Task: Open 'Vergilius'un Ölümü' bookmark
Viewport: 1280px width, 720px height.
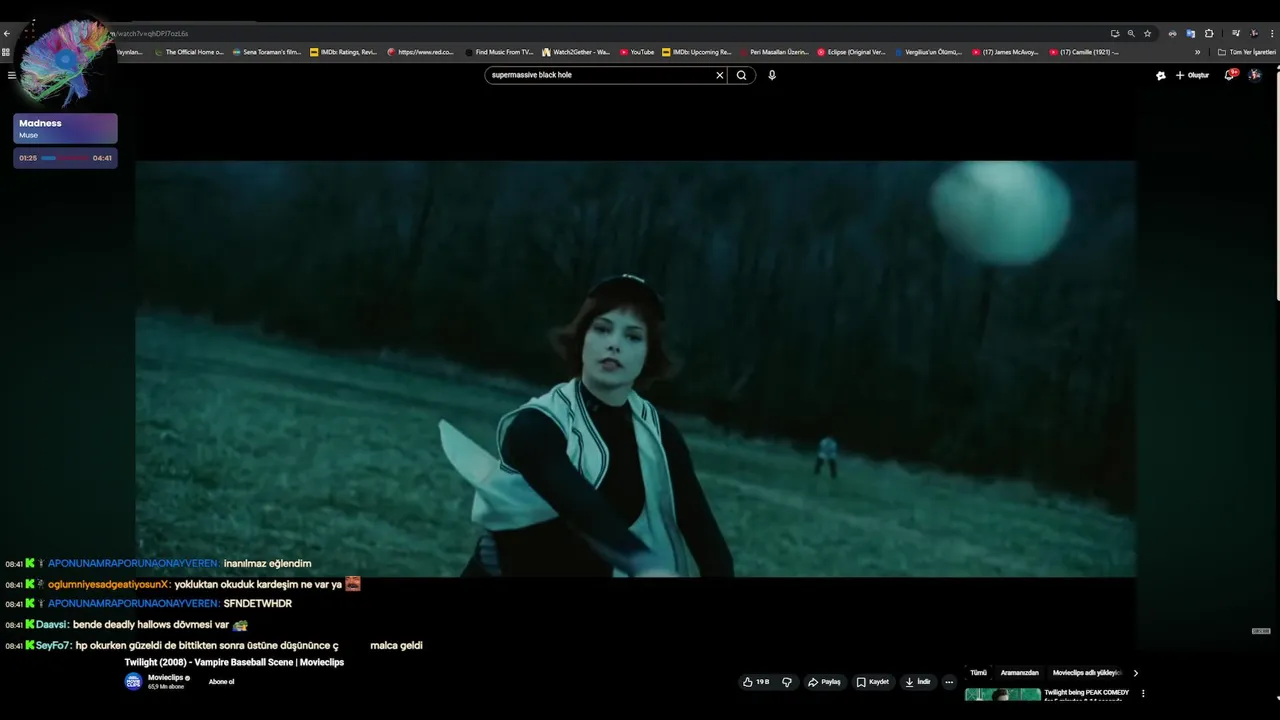Action: point(928,52)
